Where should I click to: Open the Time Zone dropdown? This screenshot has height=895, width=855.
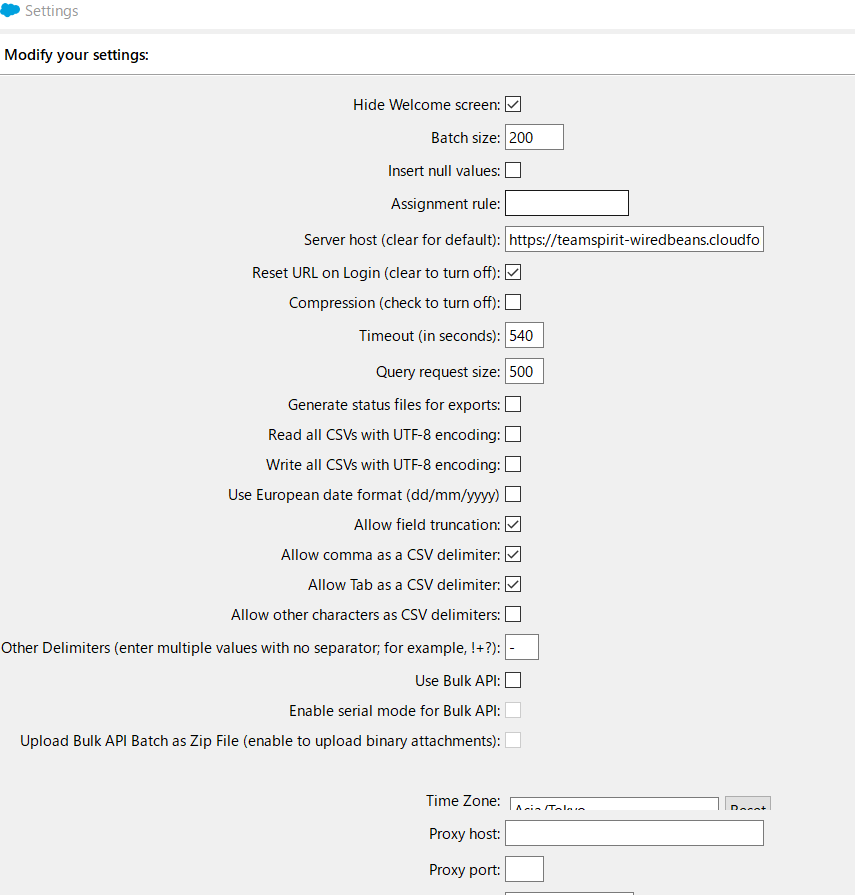click(x=613, y=803)
